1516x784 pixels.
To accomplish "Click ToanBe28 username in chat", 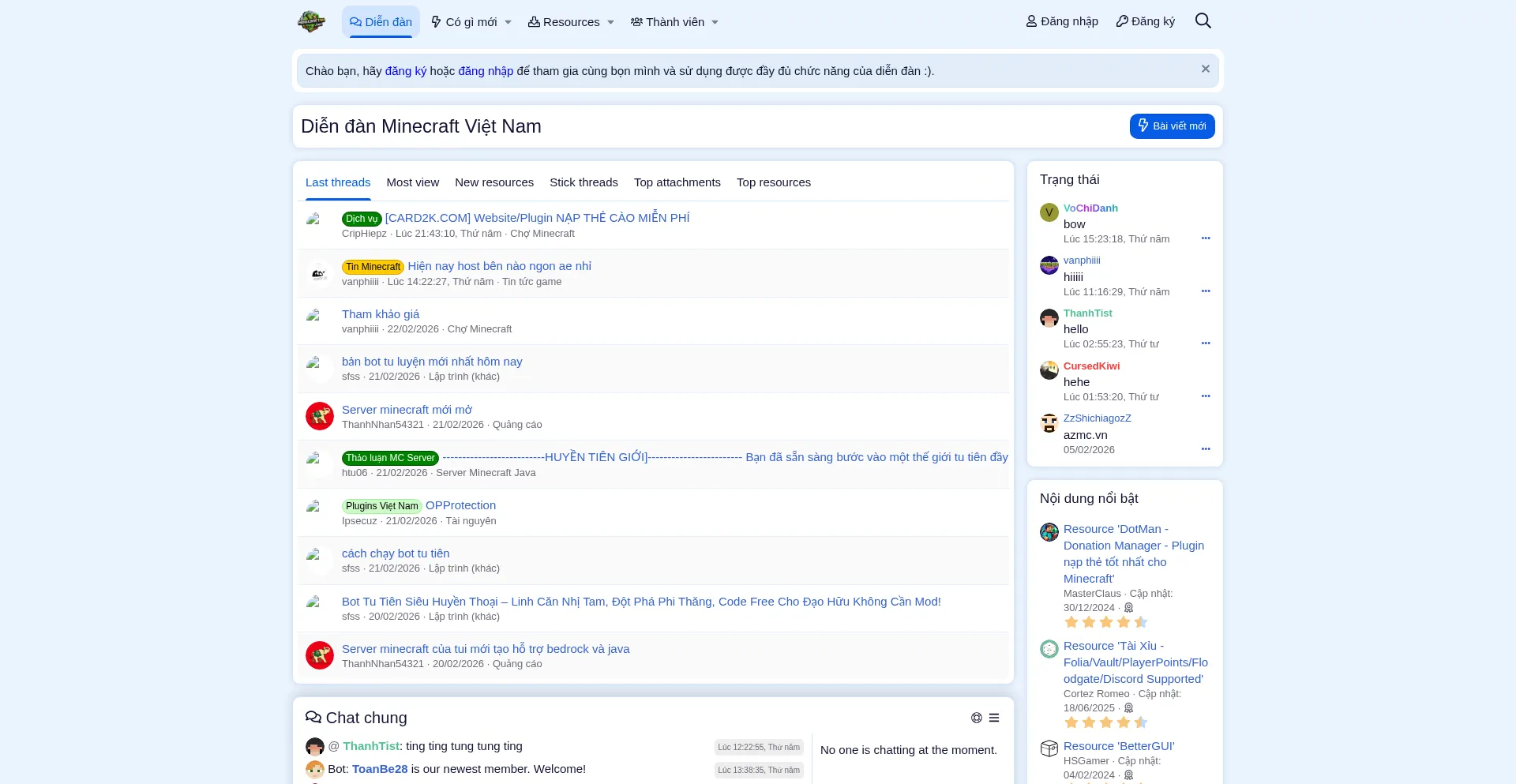I will point(380,769).
